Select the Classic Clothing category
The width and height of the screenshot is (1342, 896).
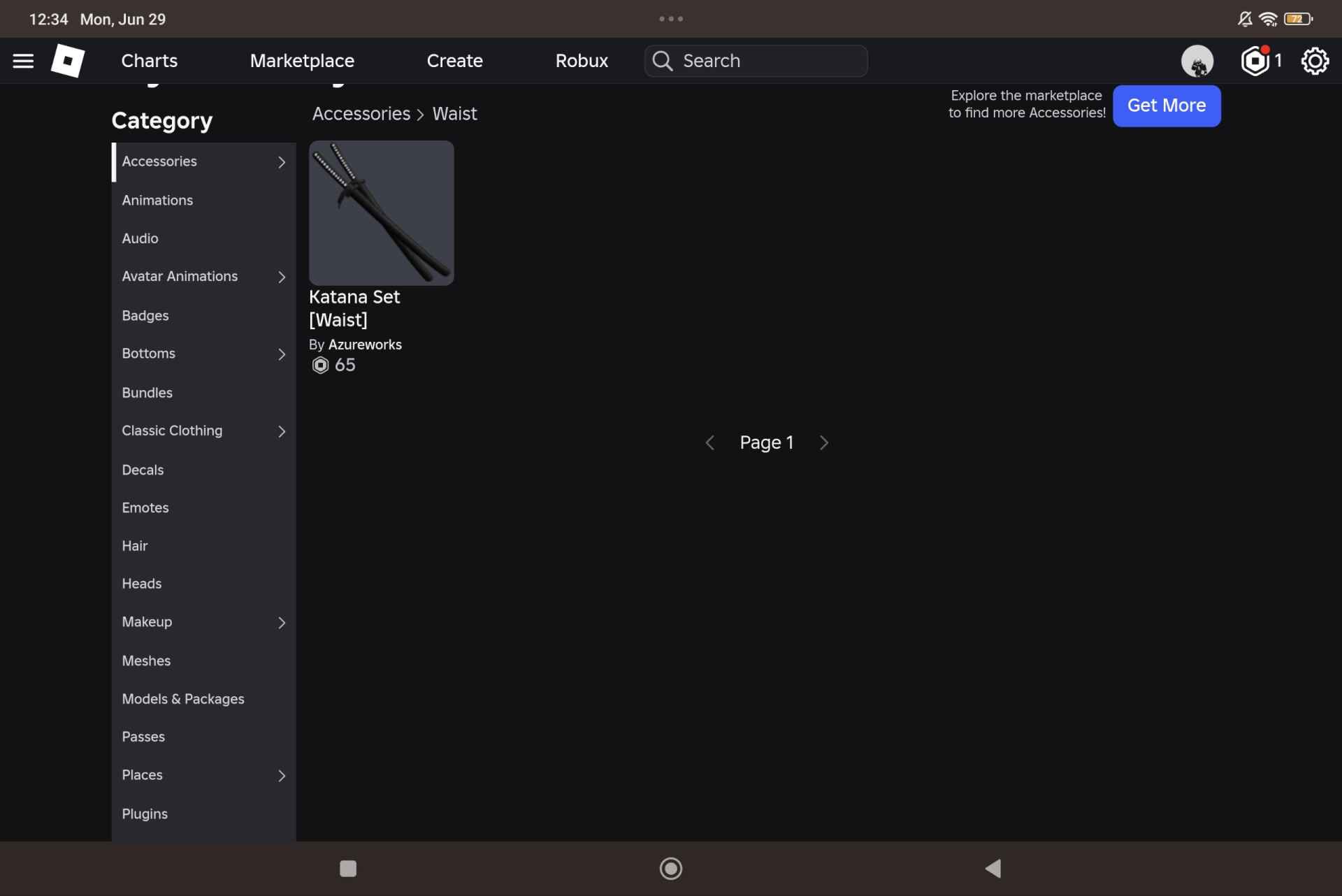(204, 431)
